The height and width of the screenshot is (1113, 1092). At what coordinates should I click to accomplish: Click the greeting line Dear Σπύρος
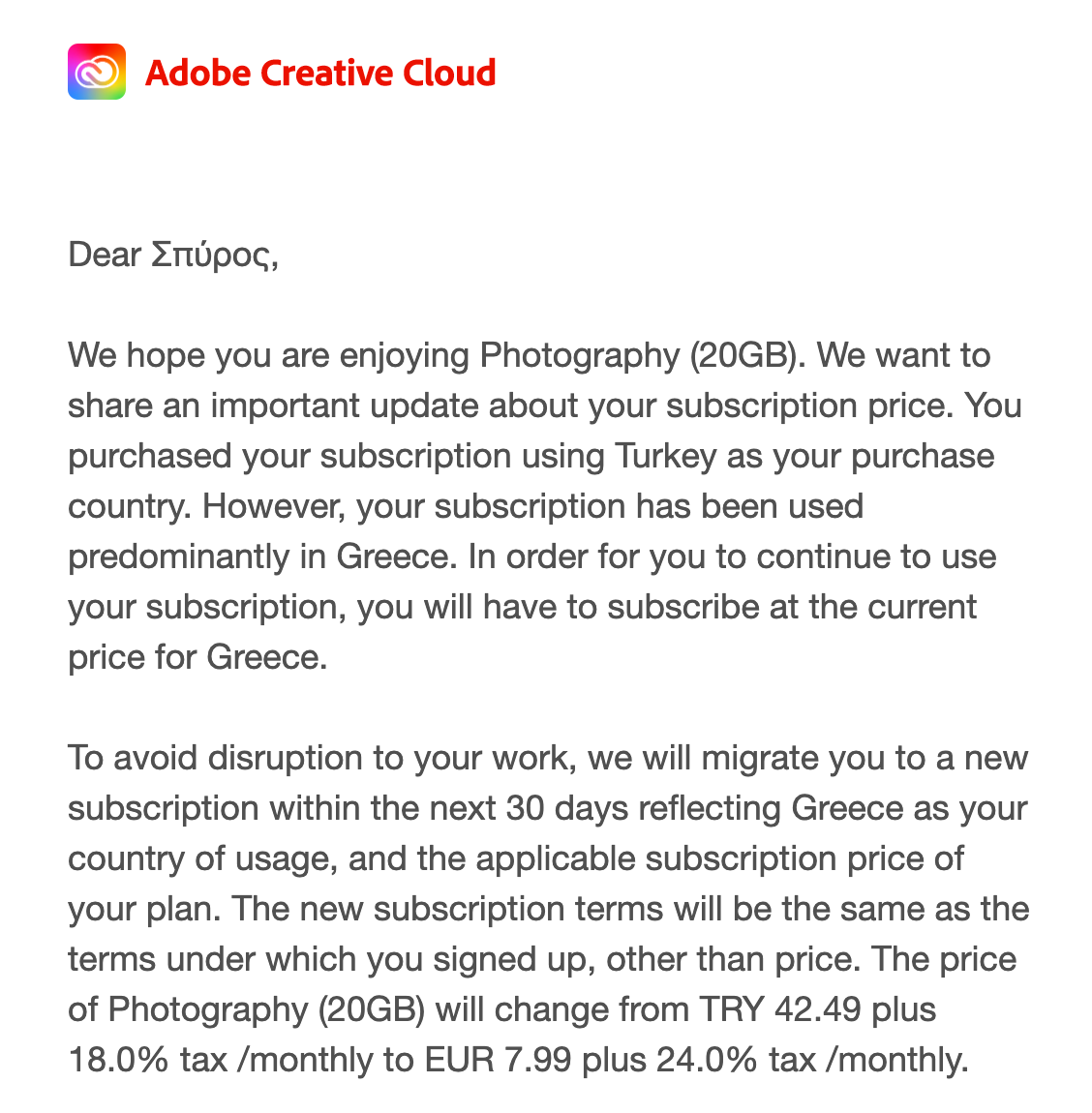tap(172, 256)
